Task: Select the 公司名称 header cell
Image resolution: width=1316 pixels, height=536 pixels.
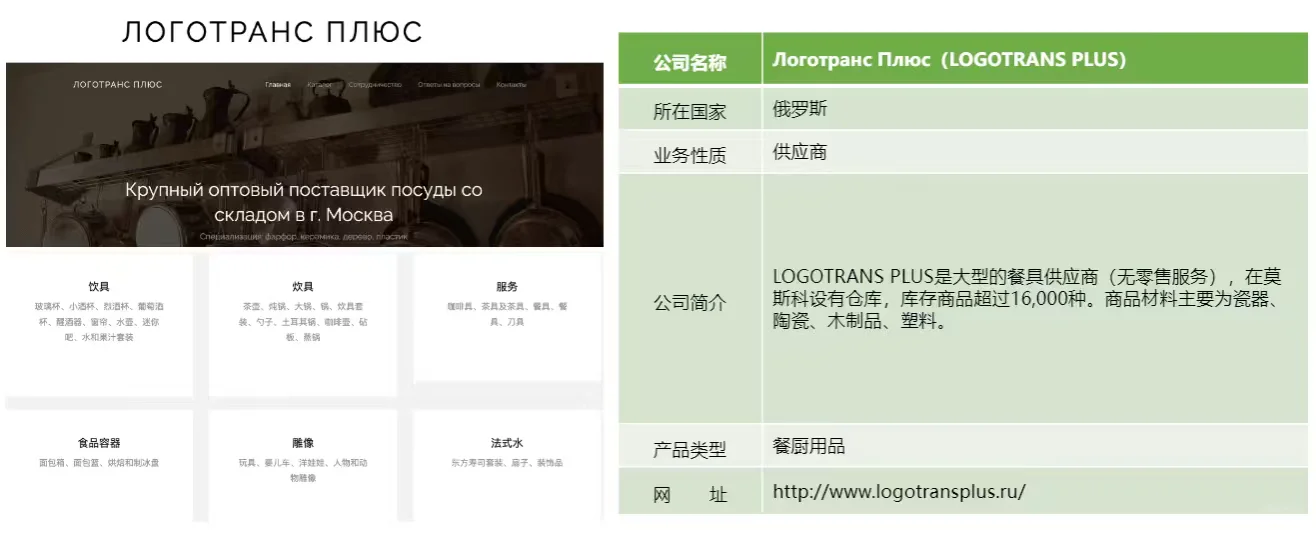Action: point(690,61)
